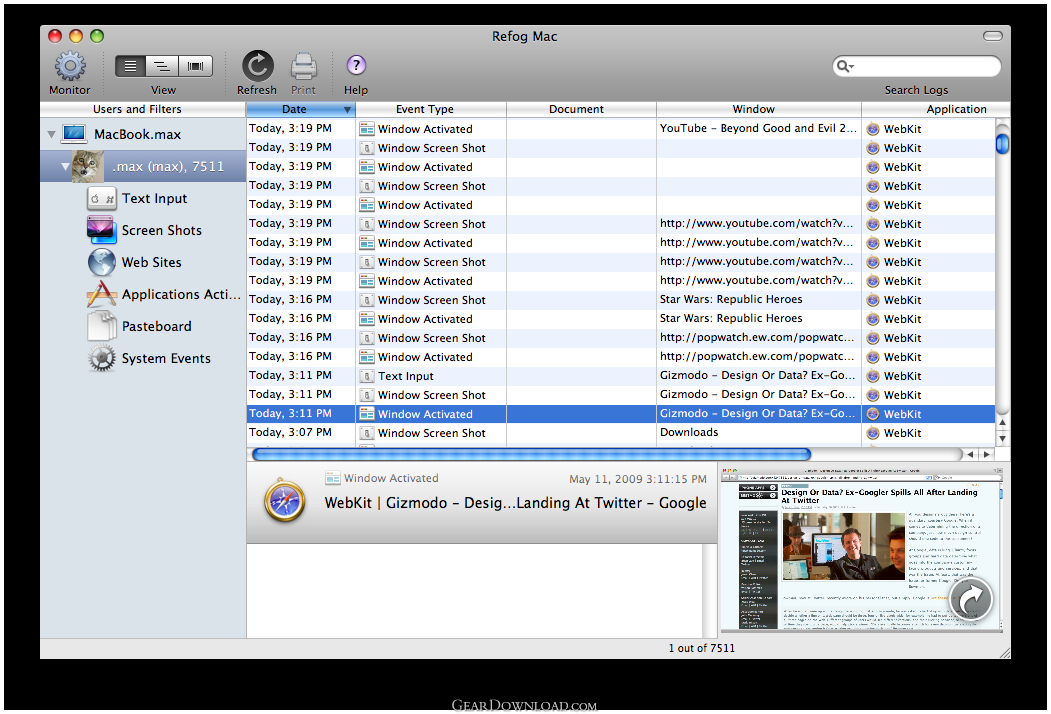Sort by the Date column header
This screenshot has width=1051, height=714.
[300, 109]
